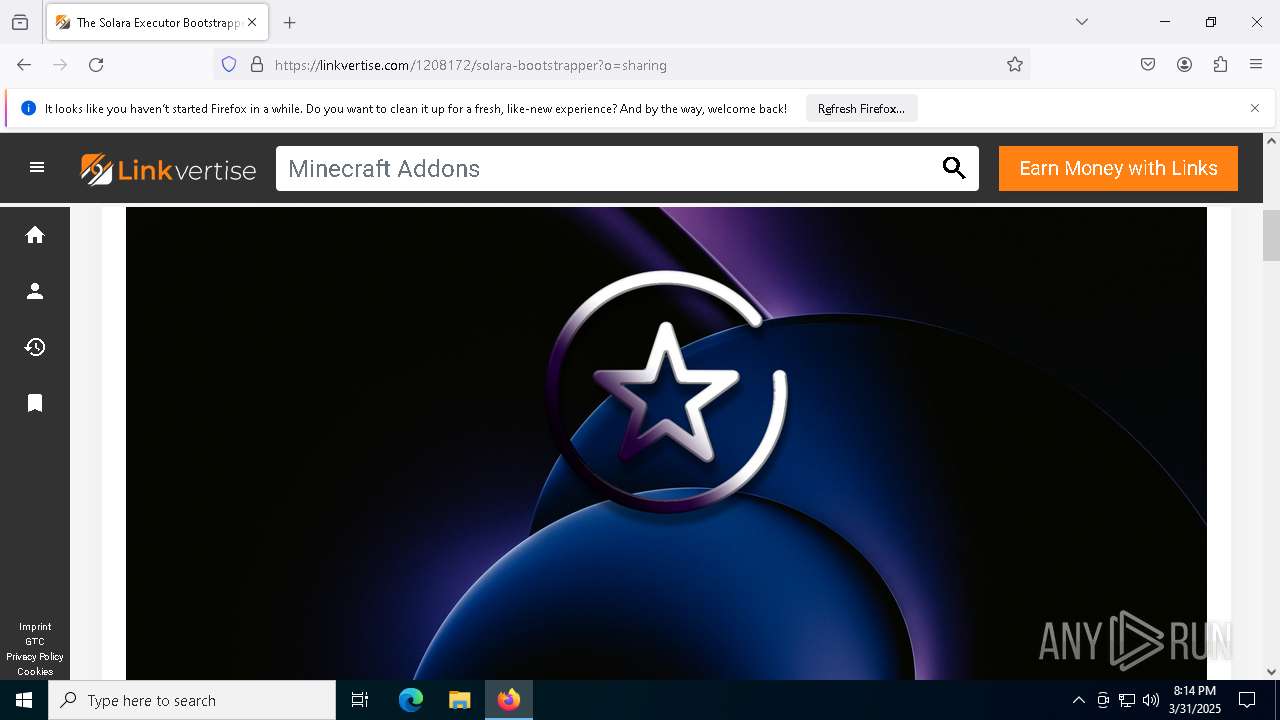Open the Firefox account icon

tap(1184, 65)
